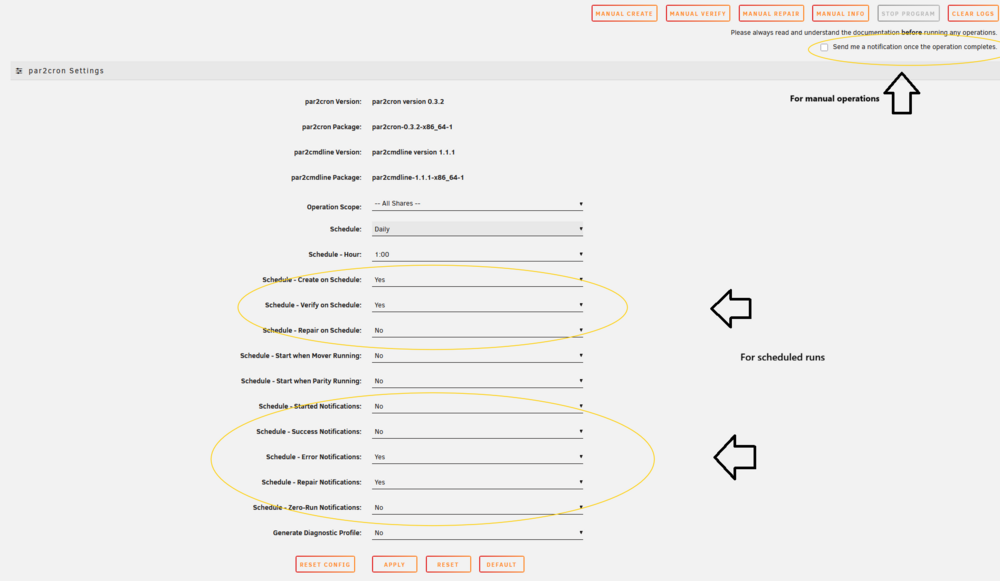Open Schedule - Success Notifications dropdown
This screenshot has width=1000, height=581.
coord(477,432)
